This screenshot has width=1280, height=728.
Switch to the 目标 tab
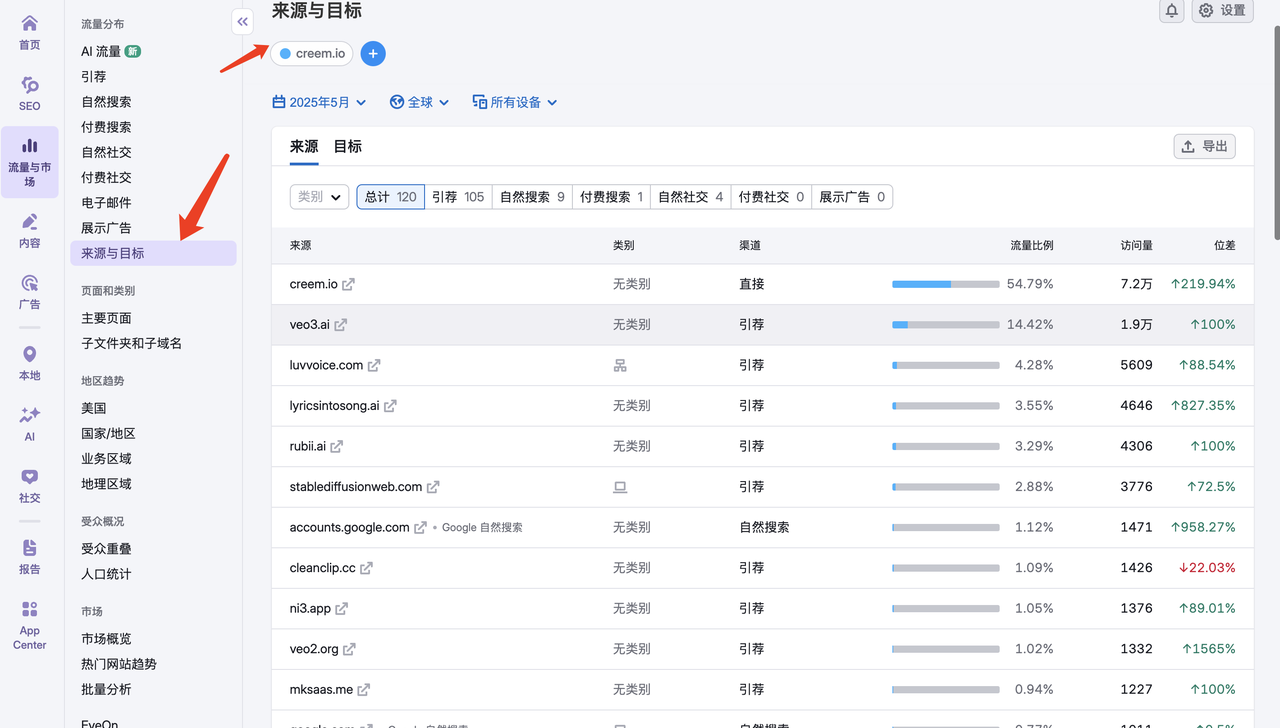[x=347, y=147]
